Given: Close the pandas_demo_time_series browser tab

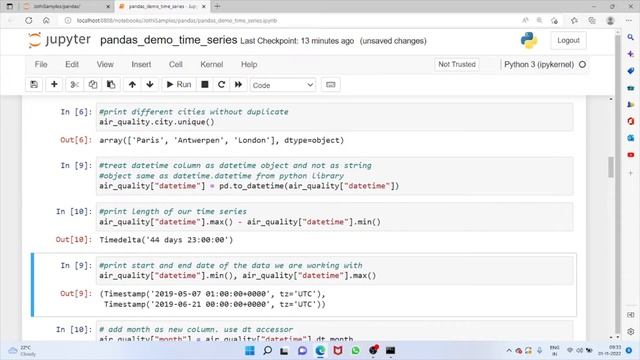Looking at the screenshot, I should [204, 7].
